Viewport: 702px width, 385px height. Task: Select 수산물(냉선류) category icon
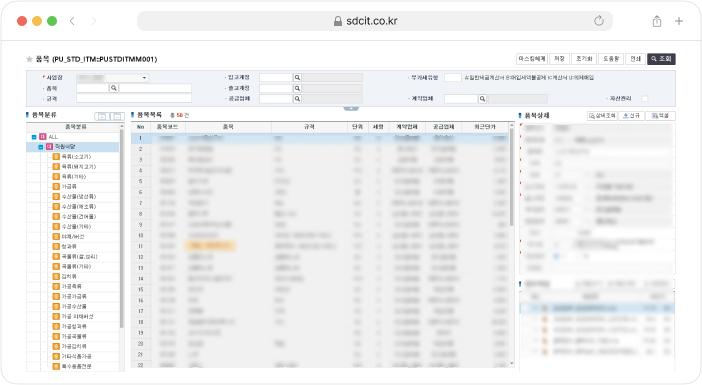(56, 197)
